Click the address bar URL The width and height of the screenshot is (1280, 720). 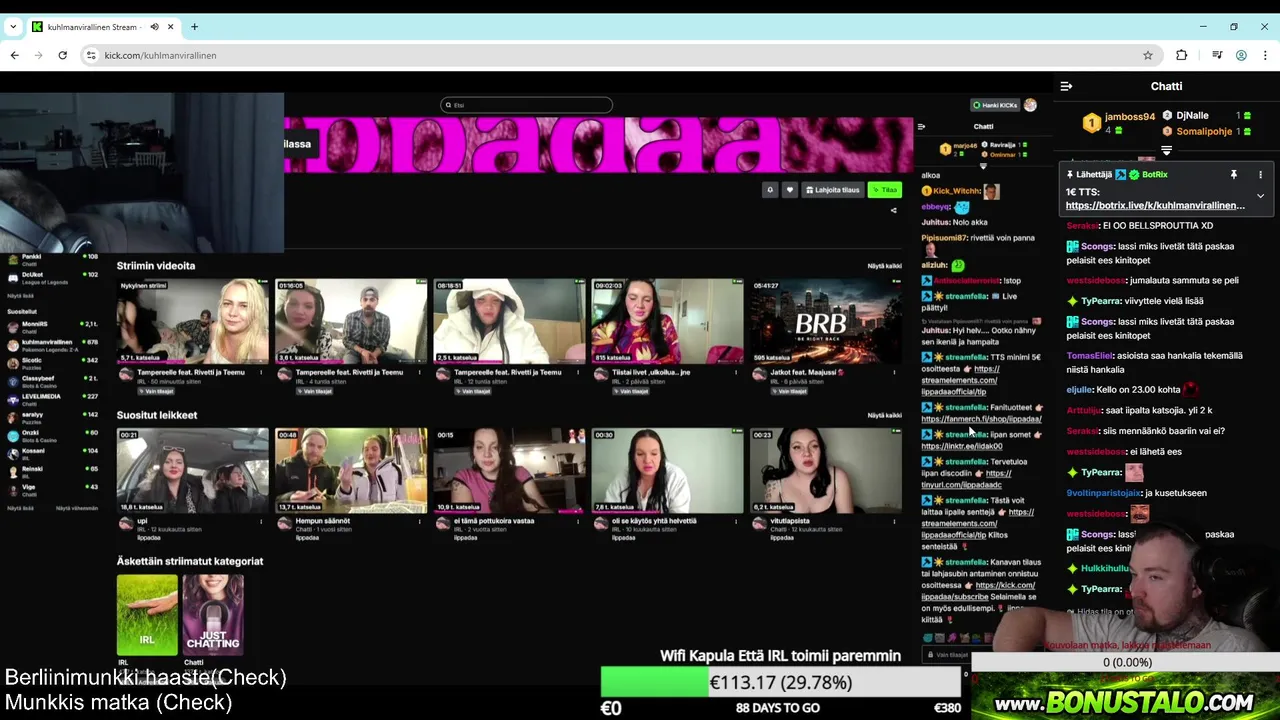[160, 55]
